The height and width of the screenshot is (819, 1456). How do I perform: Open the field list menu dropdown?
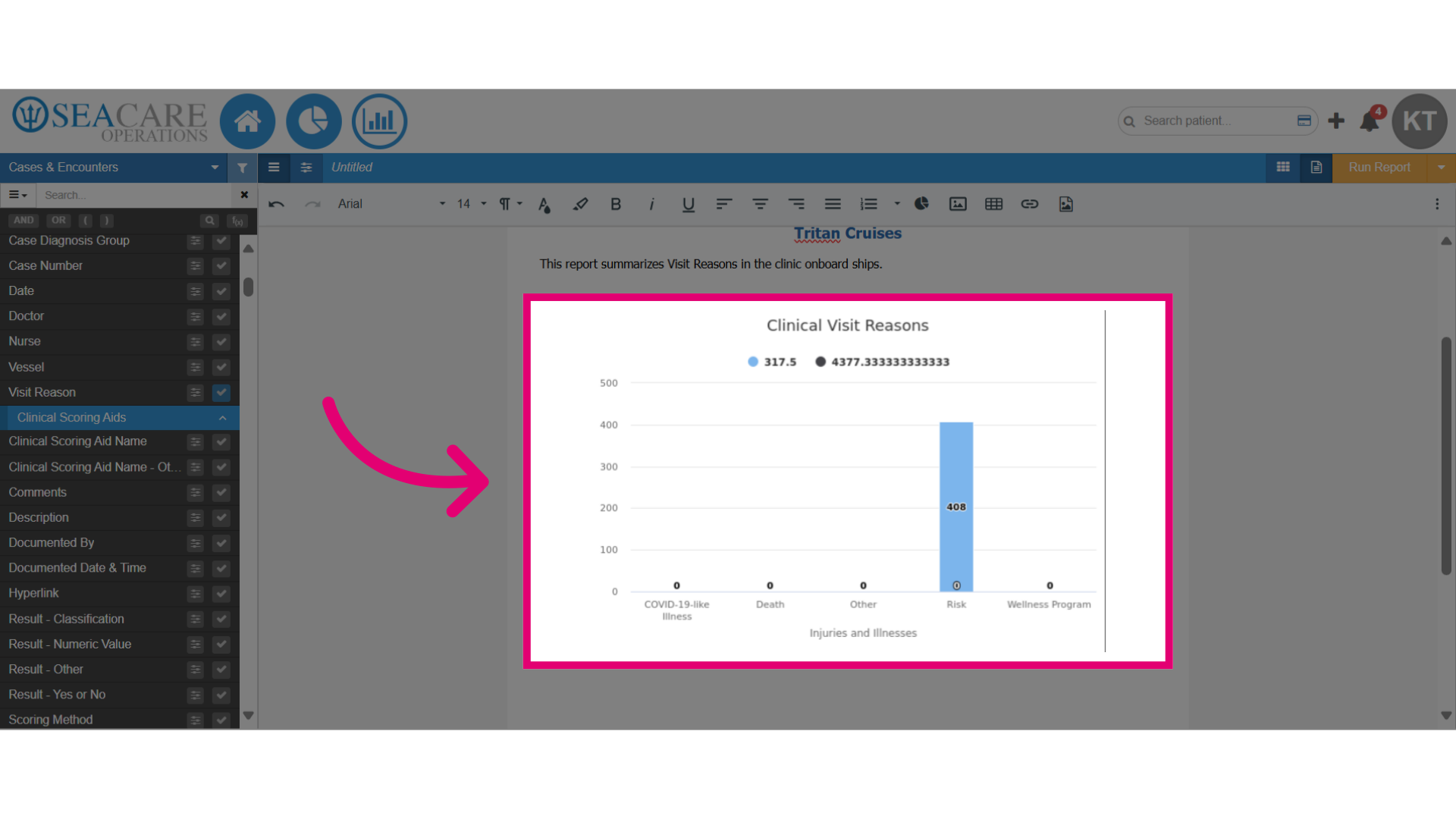18,196
